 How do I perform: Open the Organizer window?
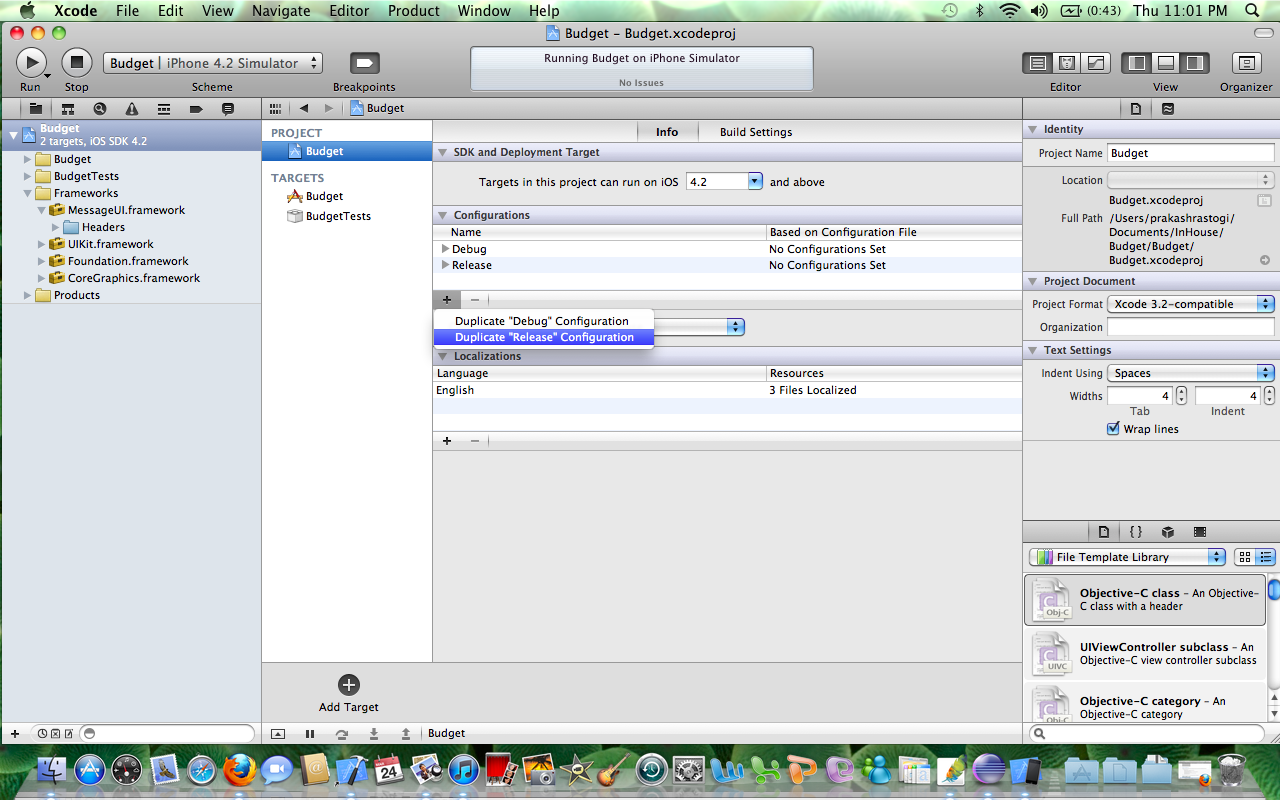(x=1246, y=63)
